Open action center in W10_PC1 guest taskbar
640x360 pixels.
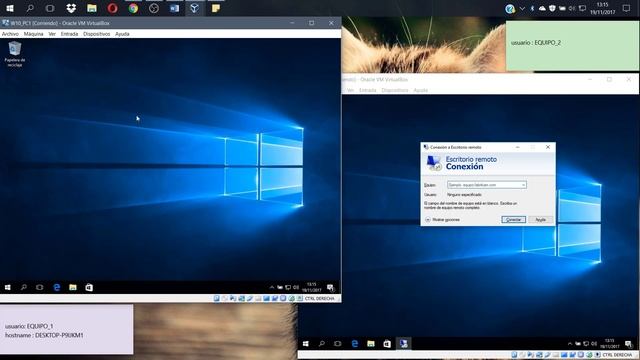[x=331, y=287]
